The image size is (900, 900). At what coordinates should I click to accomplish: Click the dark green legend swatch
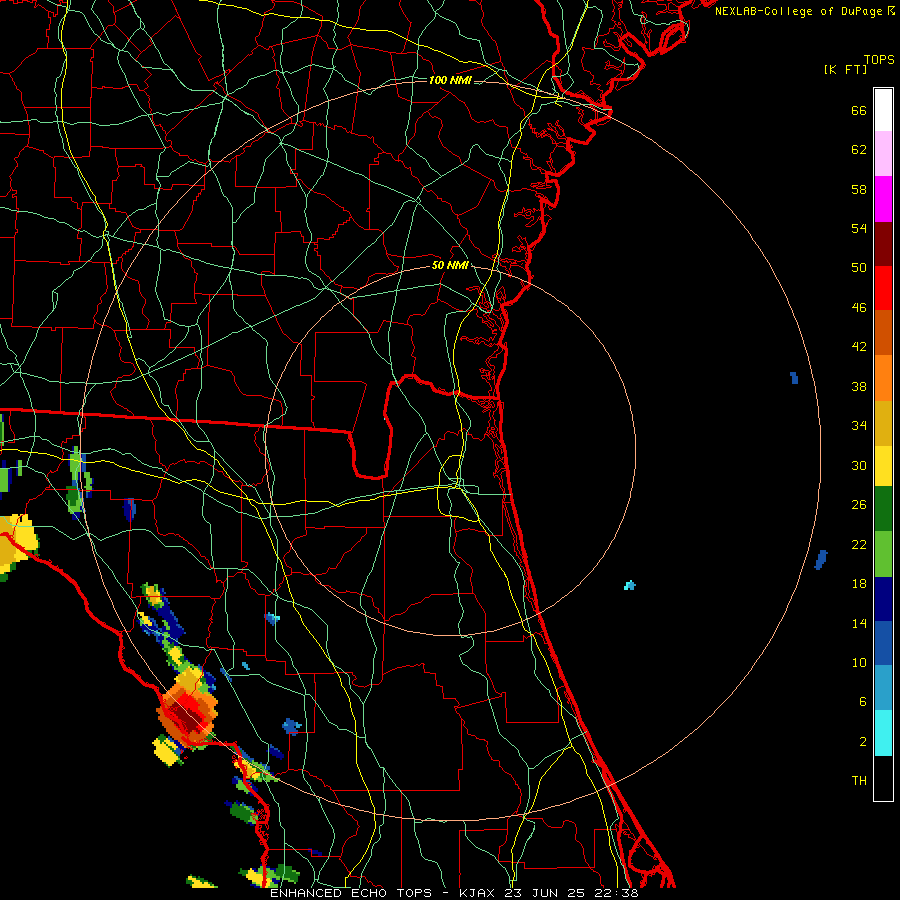883,509
